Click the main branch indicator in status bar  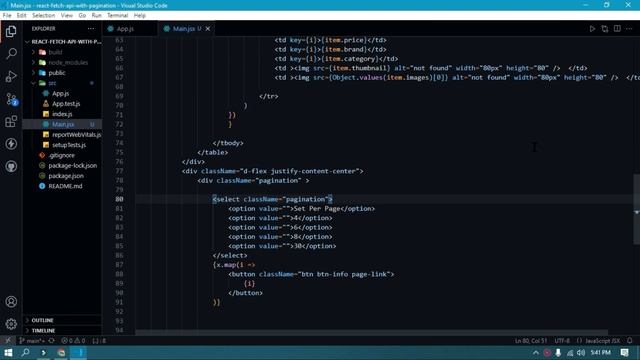[32, 340]
